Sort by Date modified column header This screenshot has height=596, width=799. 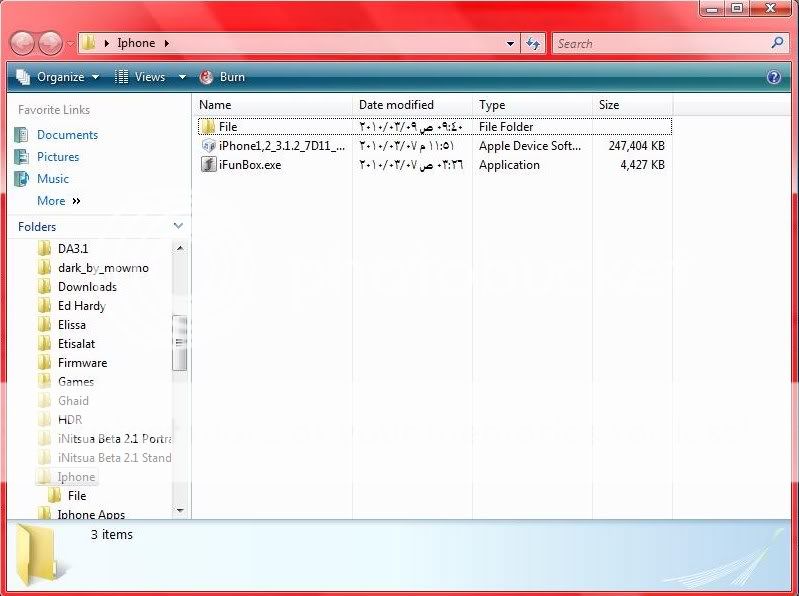coord(412,105)
